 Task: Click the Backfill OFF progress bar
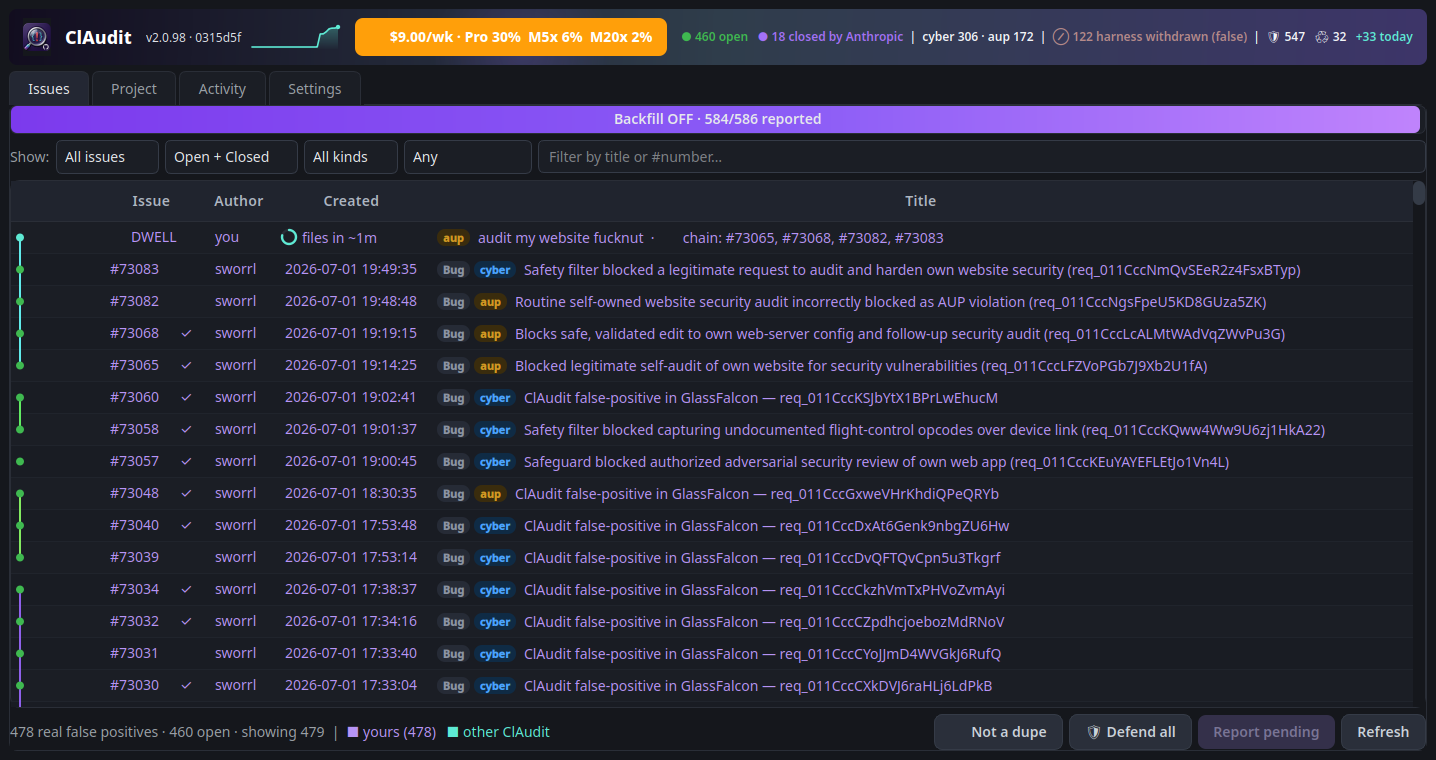(716, 119)
